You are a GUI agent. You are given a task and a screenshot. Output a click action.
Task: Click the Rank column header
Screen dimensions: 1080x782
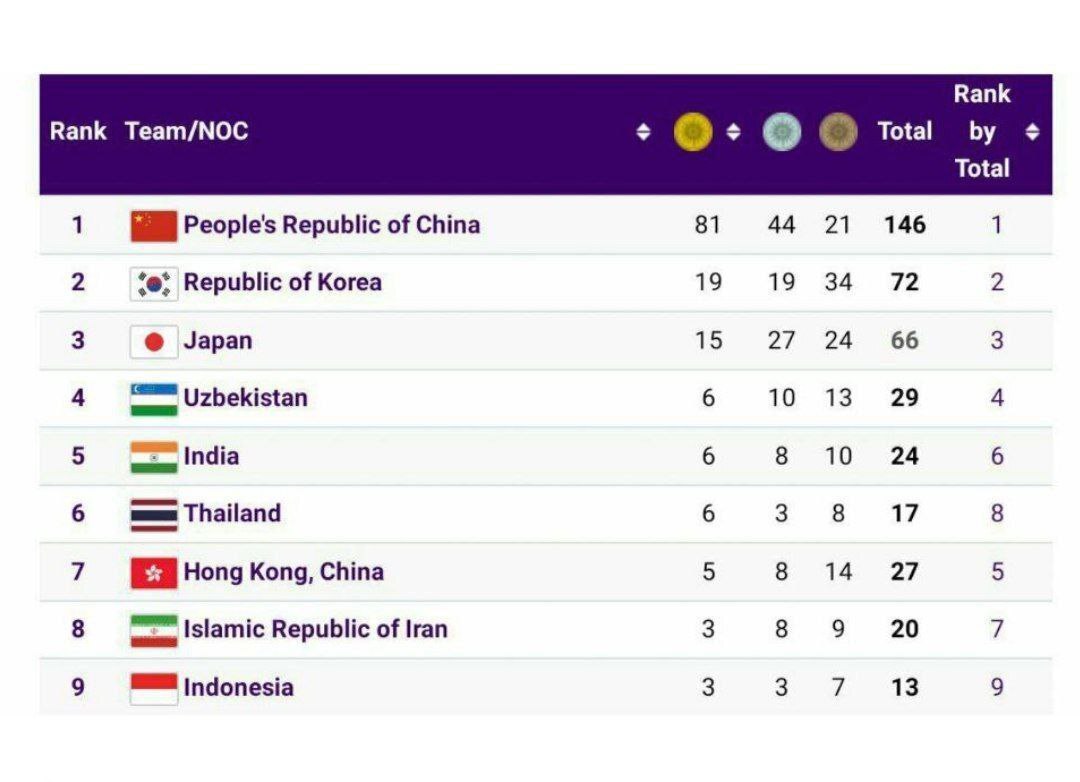click(x=78, y=131)
